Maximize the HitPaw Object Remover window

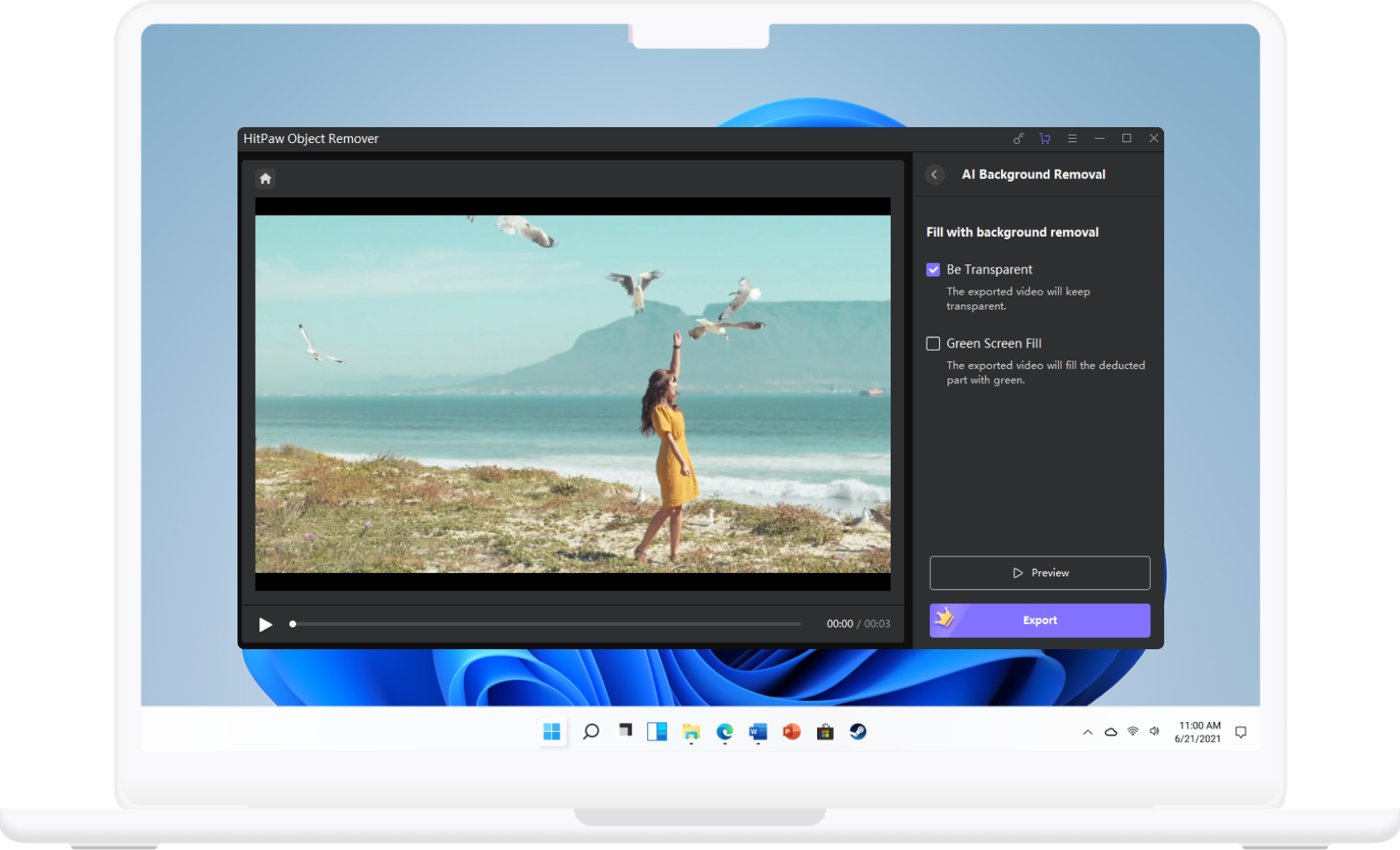point(1127,139)
